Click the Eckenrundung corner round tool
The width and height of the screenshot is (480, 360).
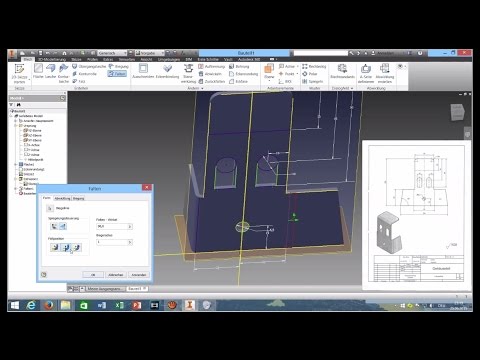click(x=244, y=74)
